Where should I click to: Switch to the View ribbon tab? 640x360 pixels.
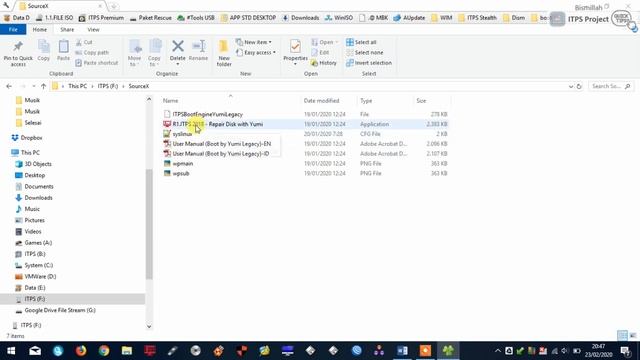[x=93, y=30]
